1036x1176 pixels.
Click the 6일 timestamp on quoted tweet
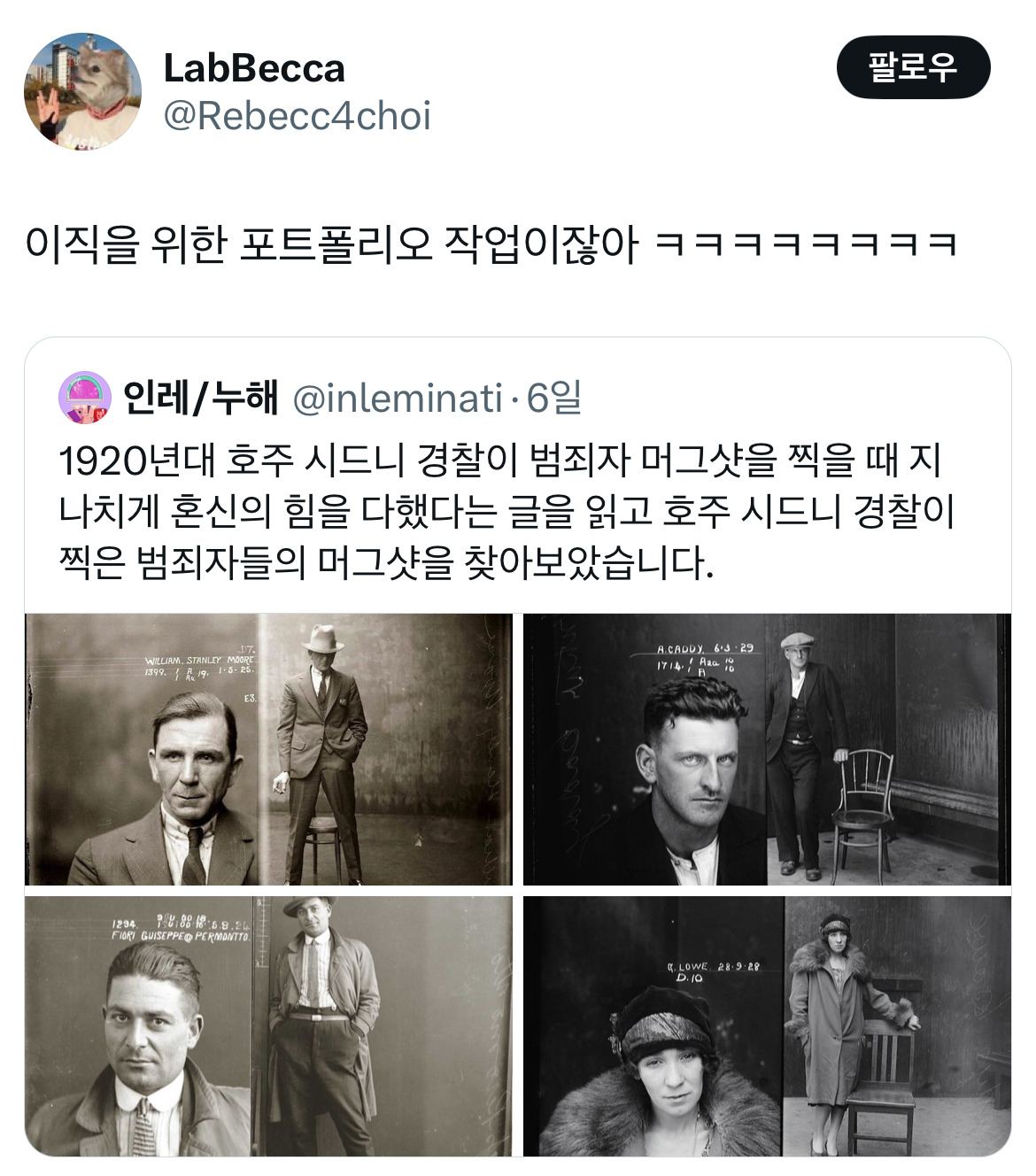click(554, 398)
